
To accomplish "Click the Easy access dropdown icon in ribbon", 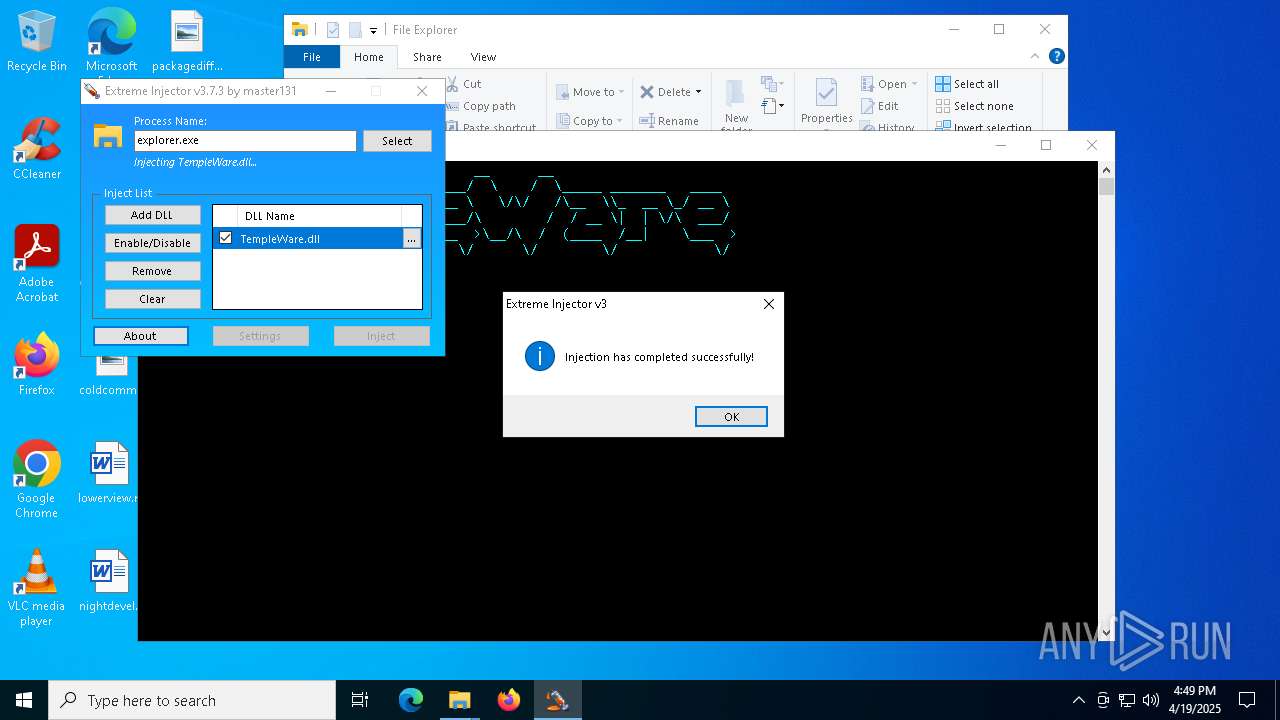I will coord(771,105).
